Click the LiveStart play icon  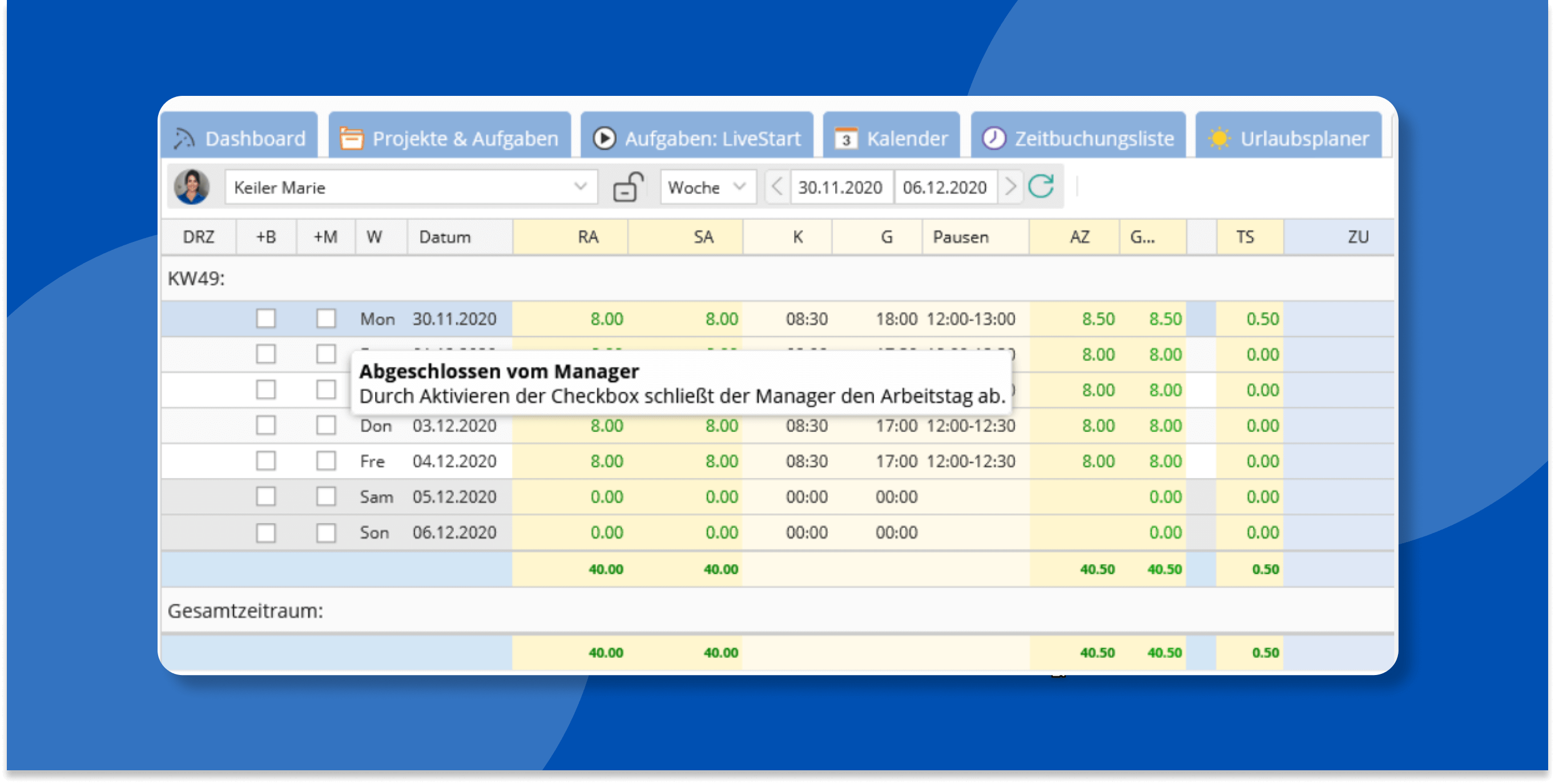point(605,138)
